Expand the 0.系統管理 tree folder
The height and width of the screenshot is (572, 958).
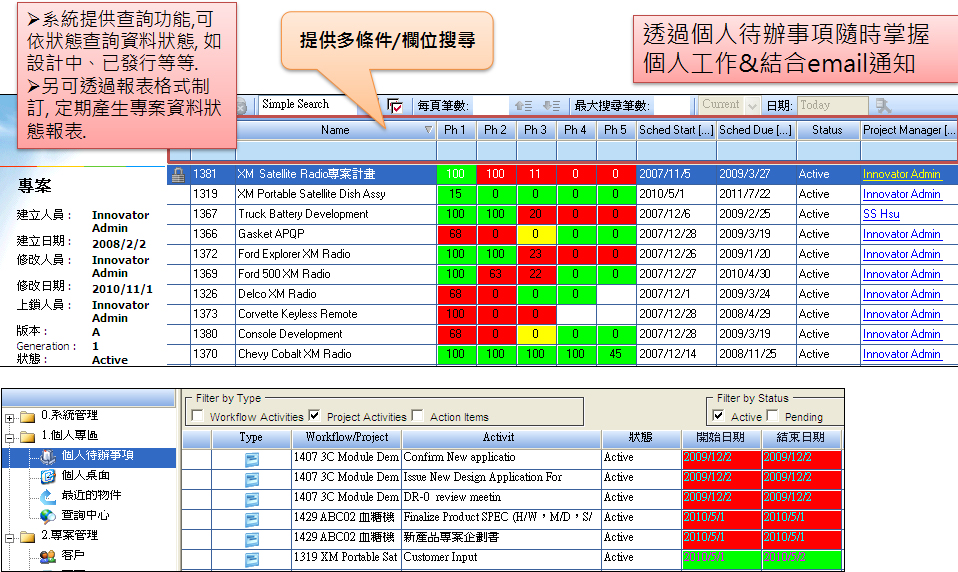point(10,416)
